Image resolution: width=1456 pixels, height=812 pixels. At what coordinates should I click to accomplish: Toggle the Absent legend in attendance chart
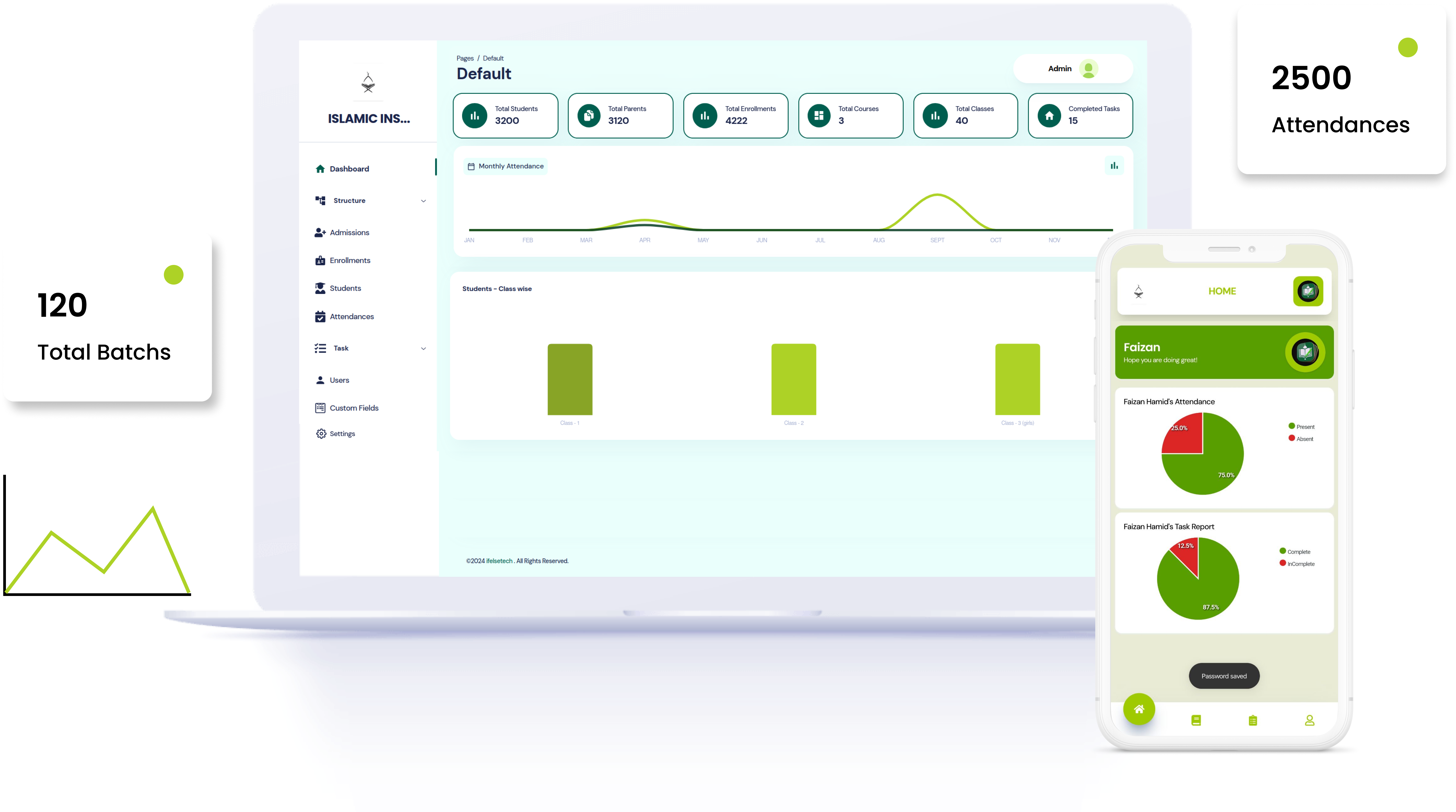[1301, 439]
